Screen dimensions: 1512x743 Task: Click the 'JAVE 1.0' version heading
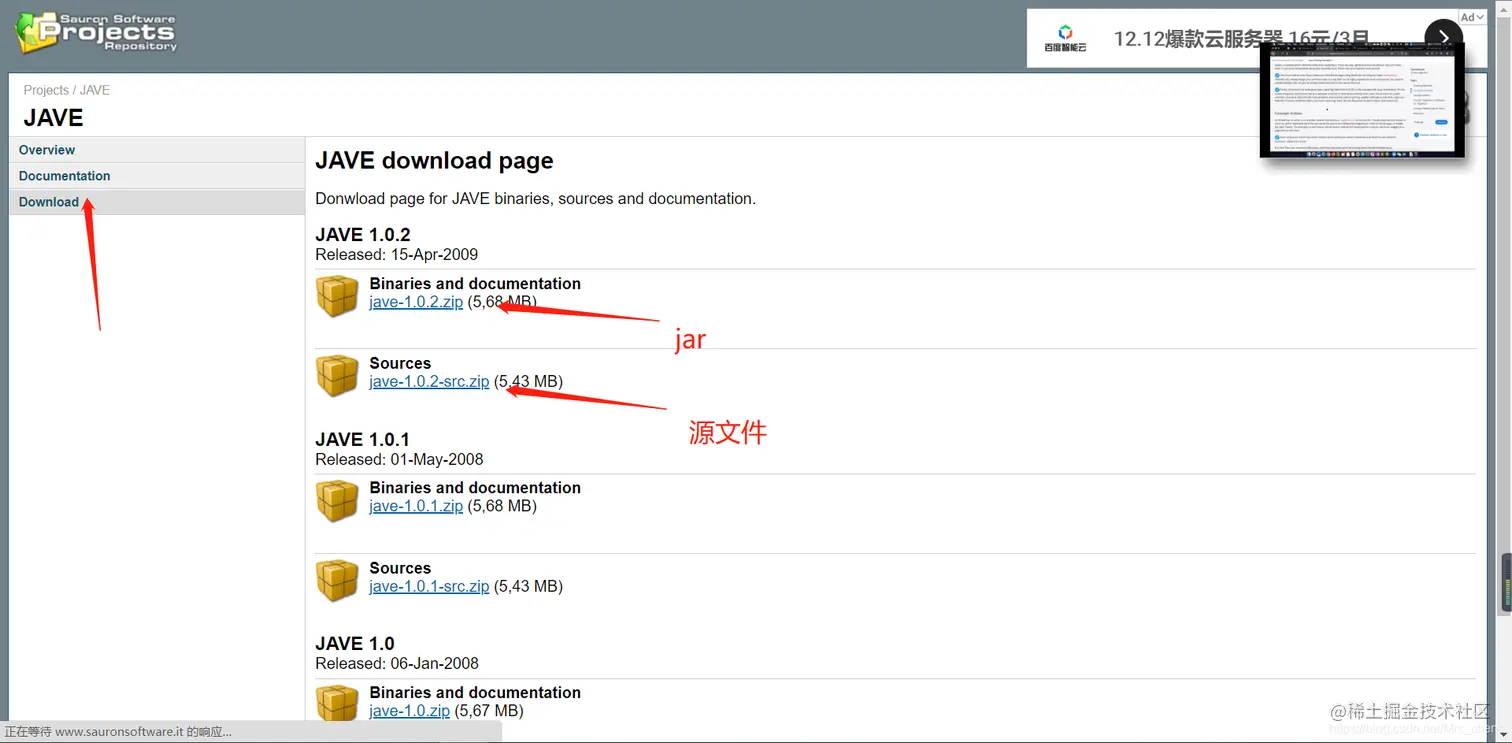[x=355, y=643]
